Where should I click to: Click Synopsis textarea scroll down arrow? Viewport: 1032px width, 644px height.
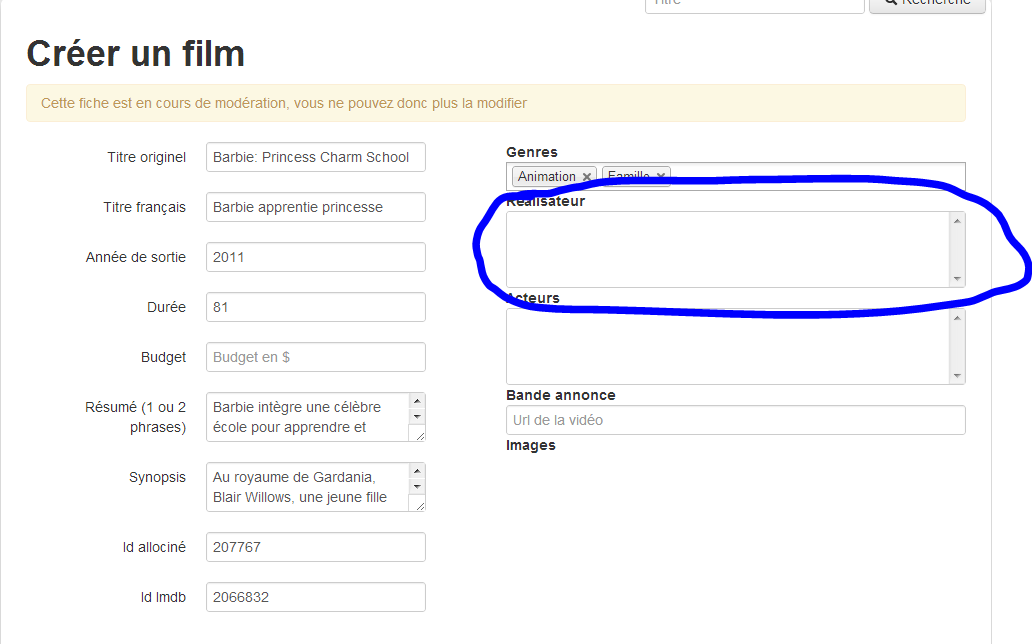[x=417, y=487]
